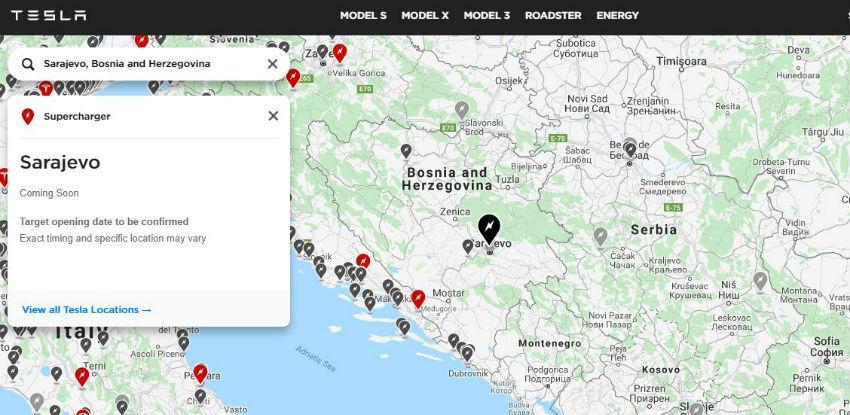This screenshot has width=850, height=415.
Task: Click the Podgorica city label
Action: (x=548, y=374)
